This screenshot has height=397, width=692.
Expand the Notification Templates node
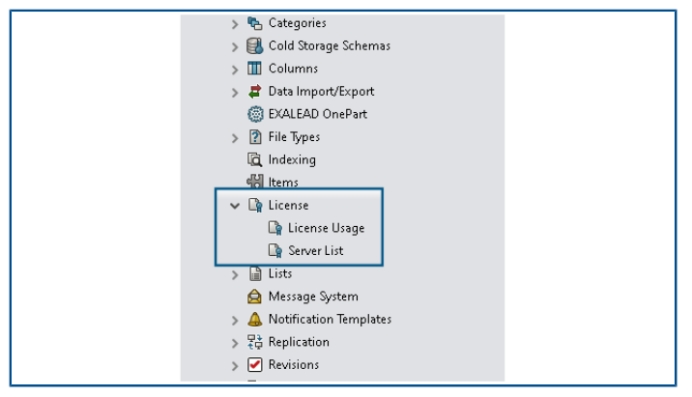coord(235,321)
